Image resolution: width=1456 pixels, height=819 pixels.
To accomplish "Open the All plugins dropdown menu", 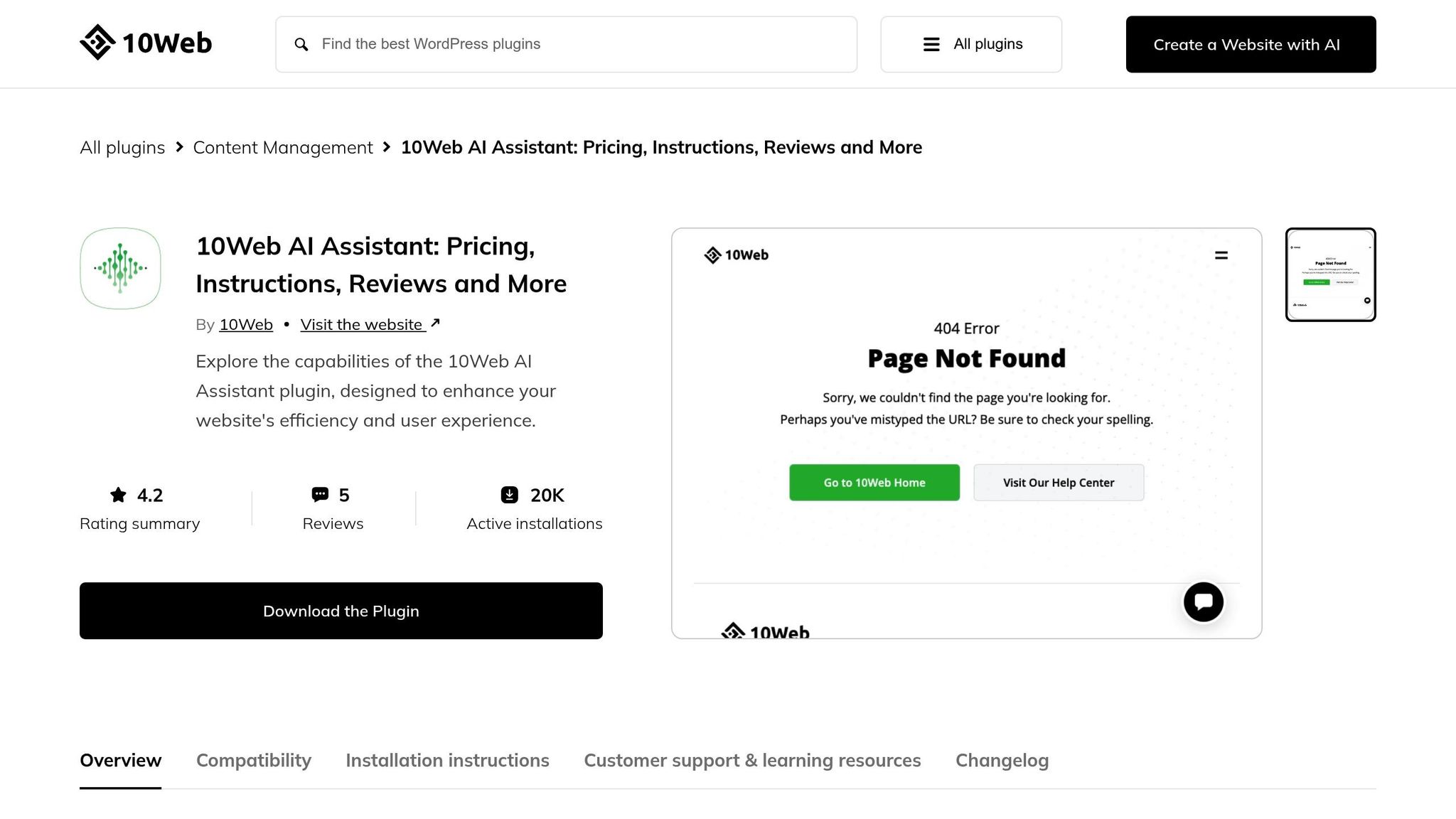I will coord(971,44).
